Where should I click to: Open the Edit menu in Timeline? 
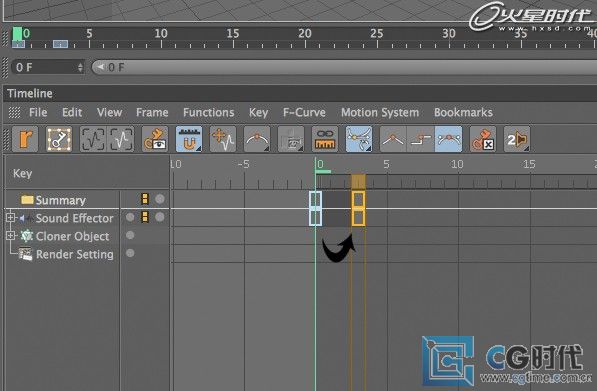[72, 112]
